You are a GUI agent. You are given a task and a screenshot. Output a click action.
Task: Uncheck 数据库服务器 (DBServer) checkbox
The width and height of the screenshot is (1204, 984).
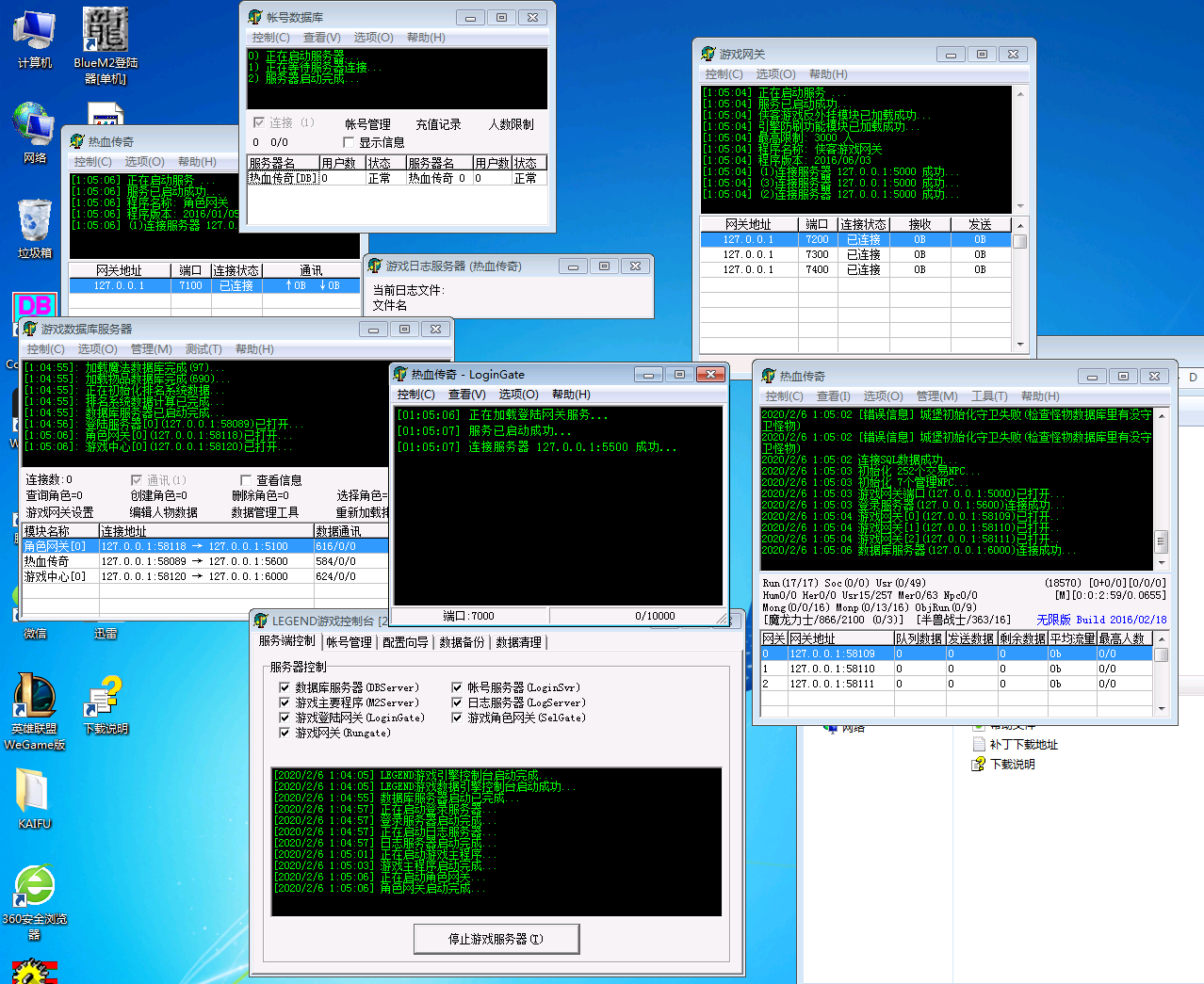pyautogui.click(x=285, y=687)
